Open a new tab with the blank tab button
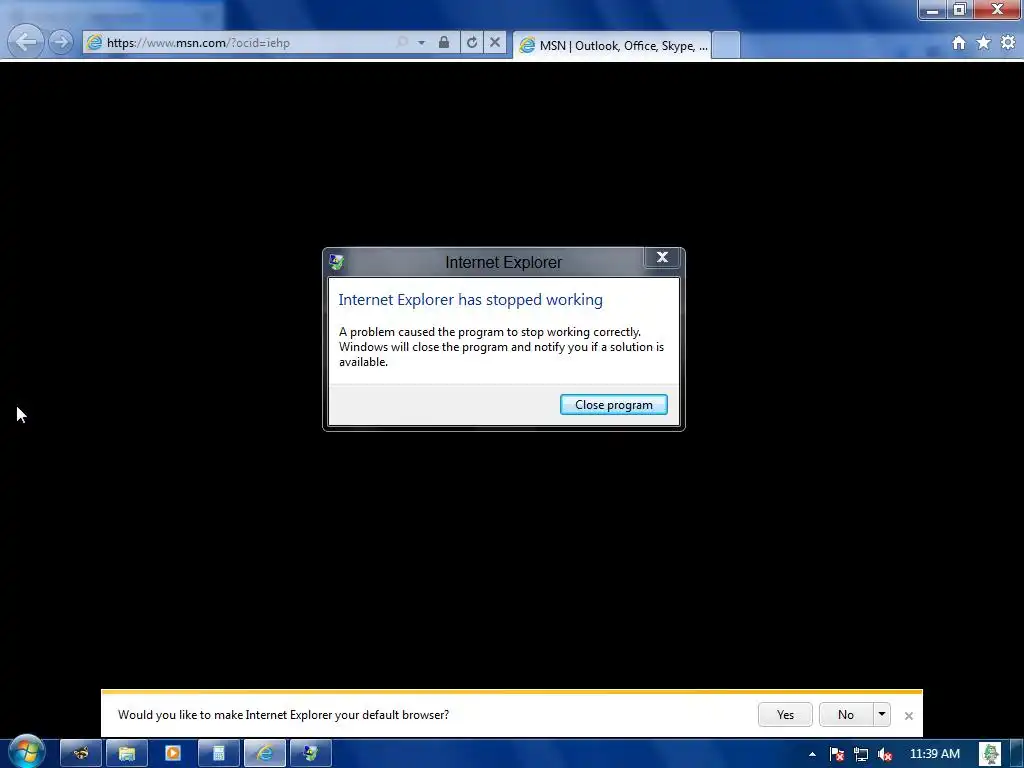Image resolution: width=1024 pixels, height=768 pixels. [x=726, y=45]
